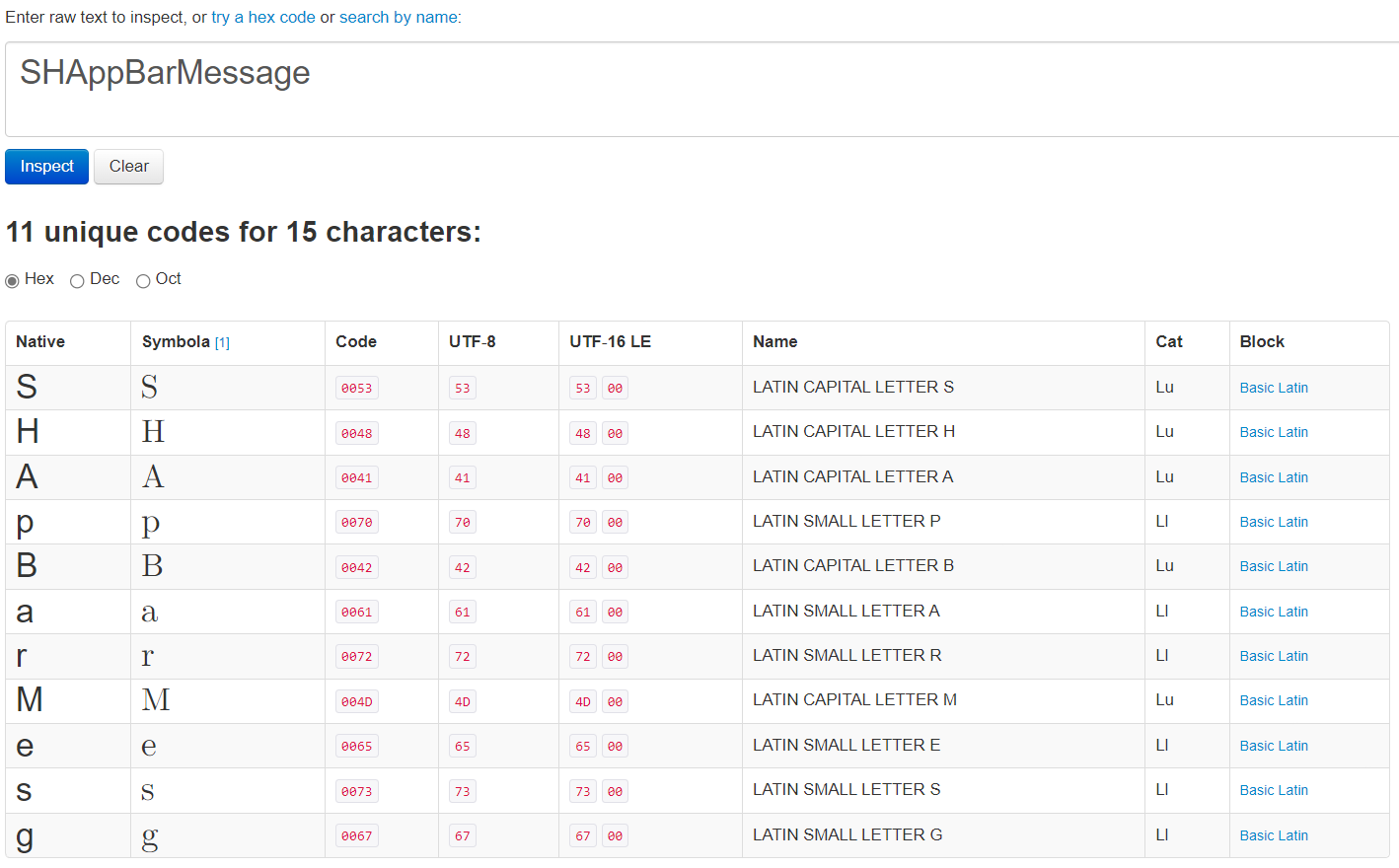Screen dimensions: 1399x868
Task: Click the code chip 0053 for letter S
Action: [x=356, y=388]
